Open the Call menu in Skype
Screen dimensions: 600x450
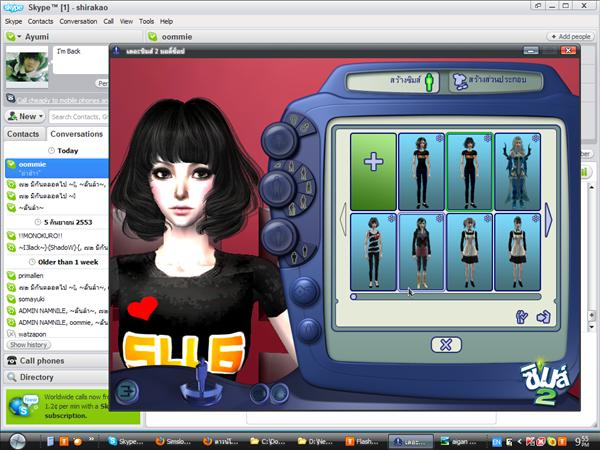(x=109, y=21)
